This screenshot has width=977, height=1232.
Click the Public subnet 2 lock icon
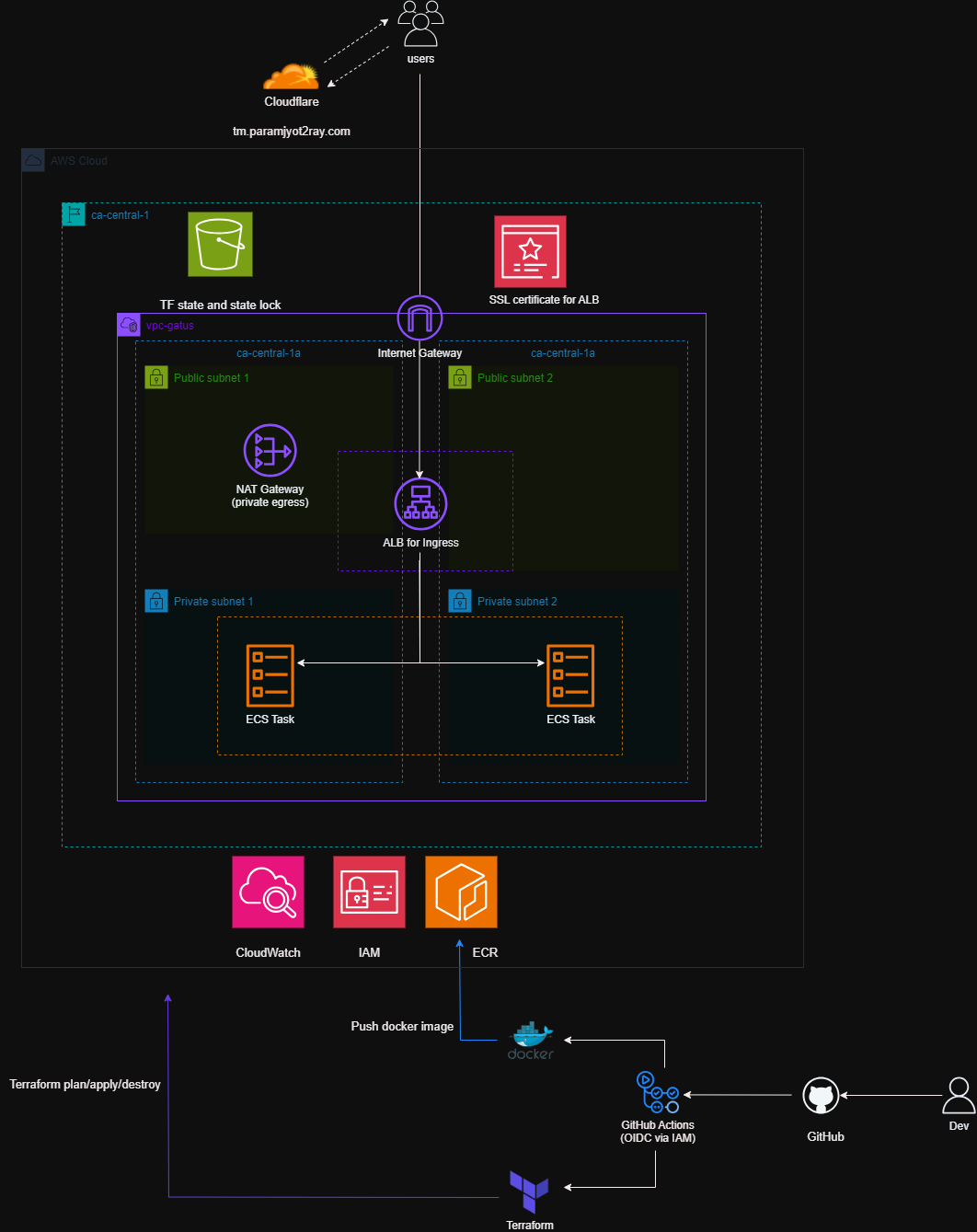[x=460, y=377]
